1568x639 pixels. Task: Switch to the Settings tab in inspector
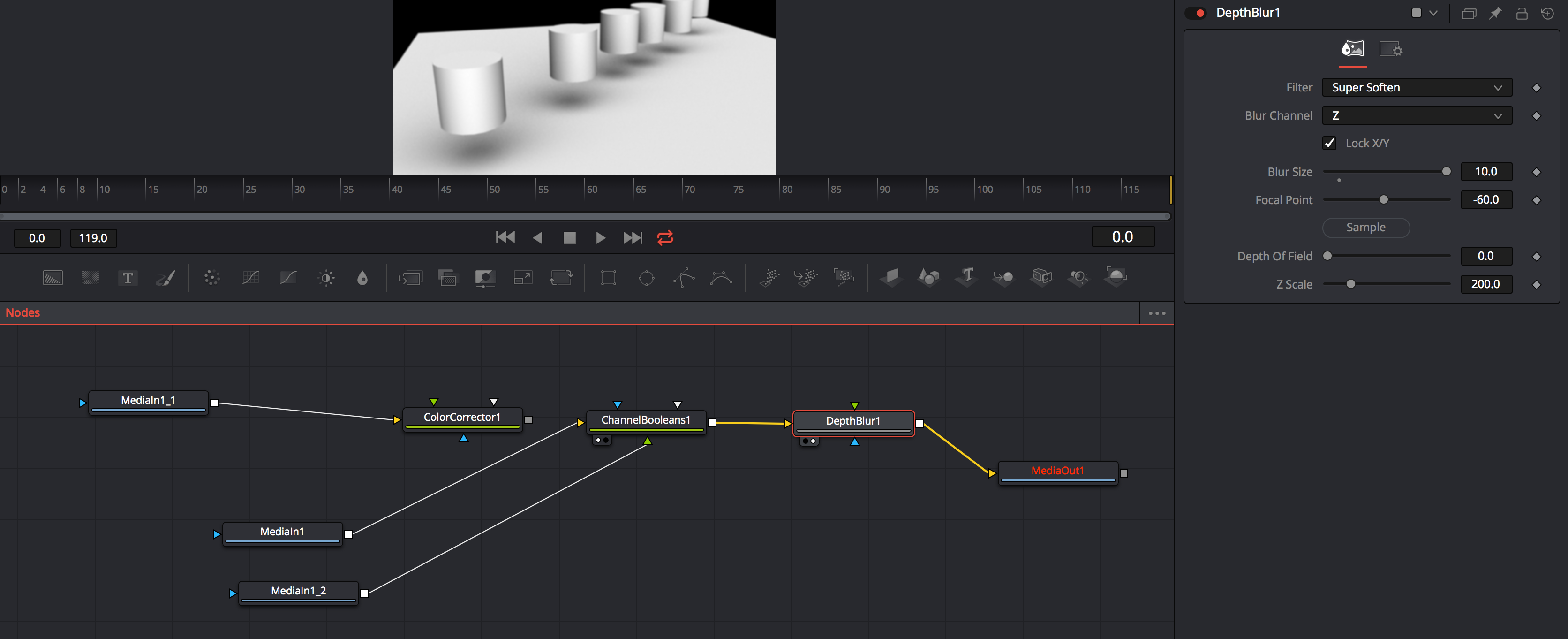[1390, 49]
